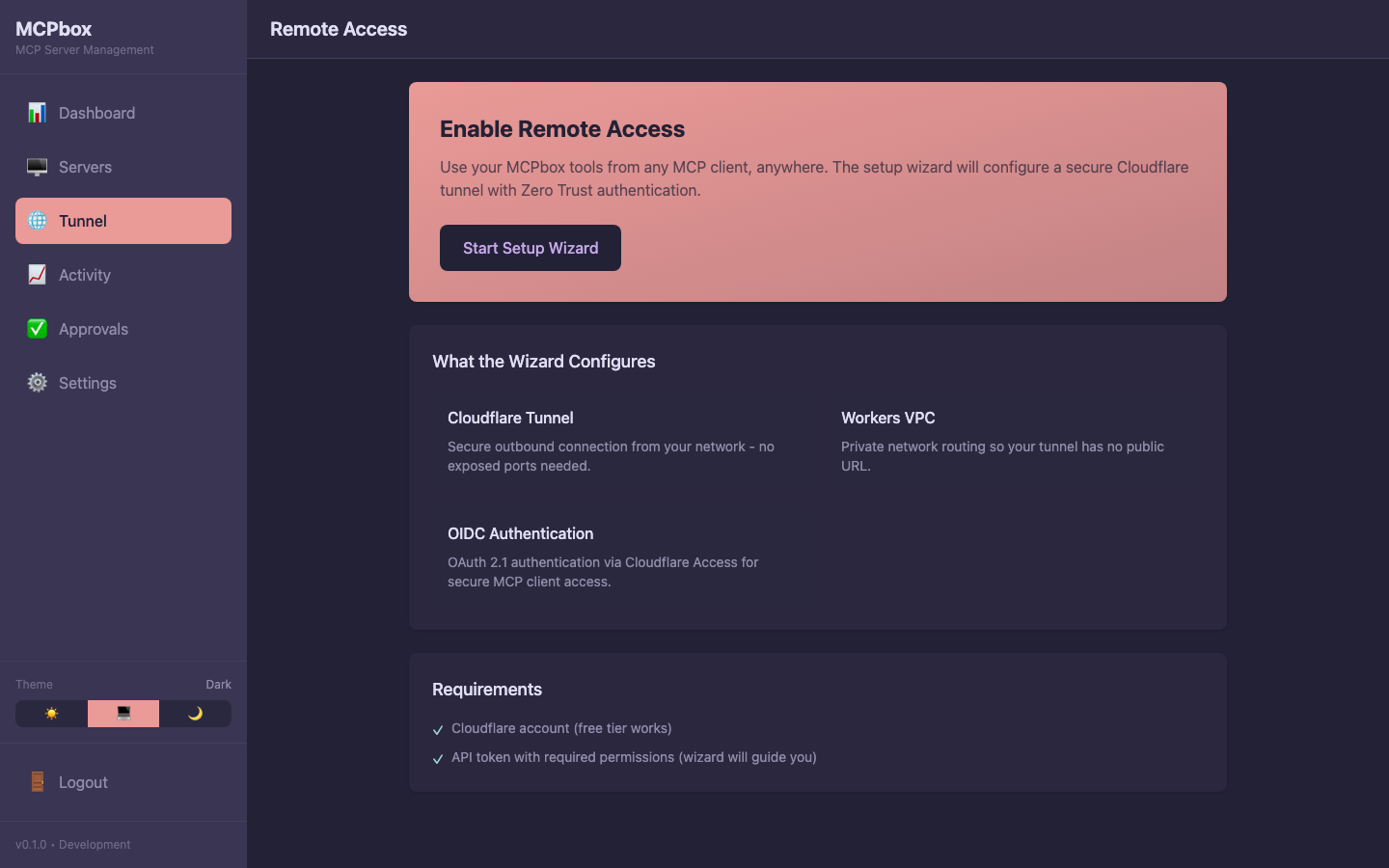The height and width of the screenshot is (868, 1389).
Task: Click the Logout door icon
Action: [x=37, y=782]
